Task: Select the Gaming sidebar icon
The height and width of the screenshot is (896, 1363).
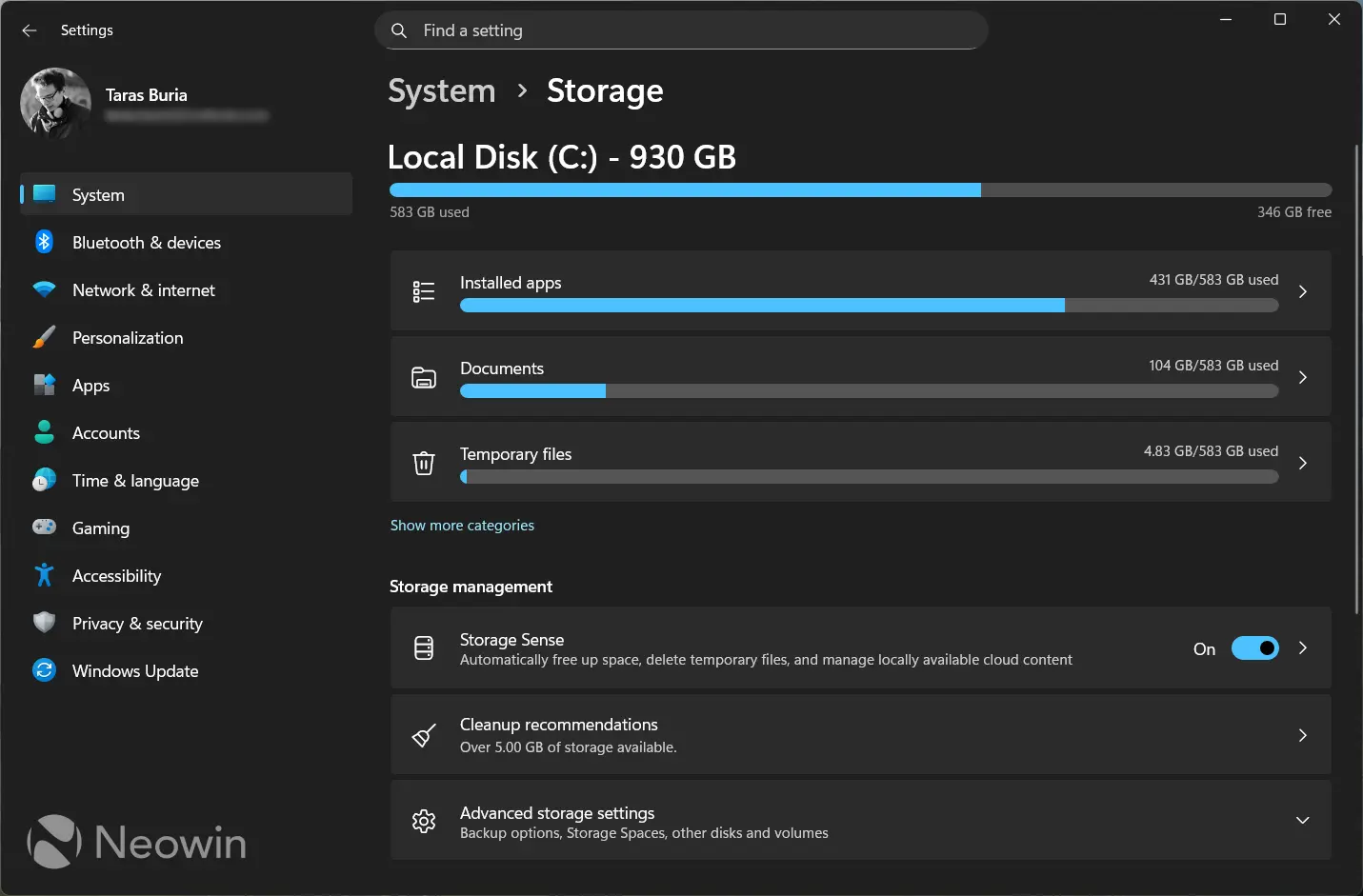Action: pyautogui.click(x=45, y=528)
